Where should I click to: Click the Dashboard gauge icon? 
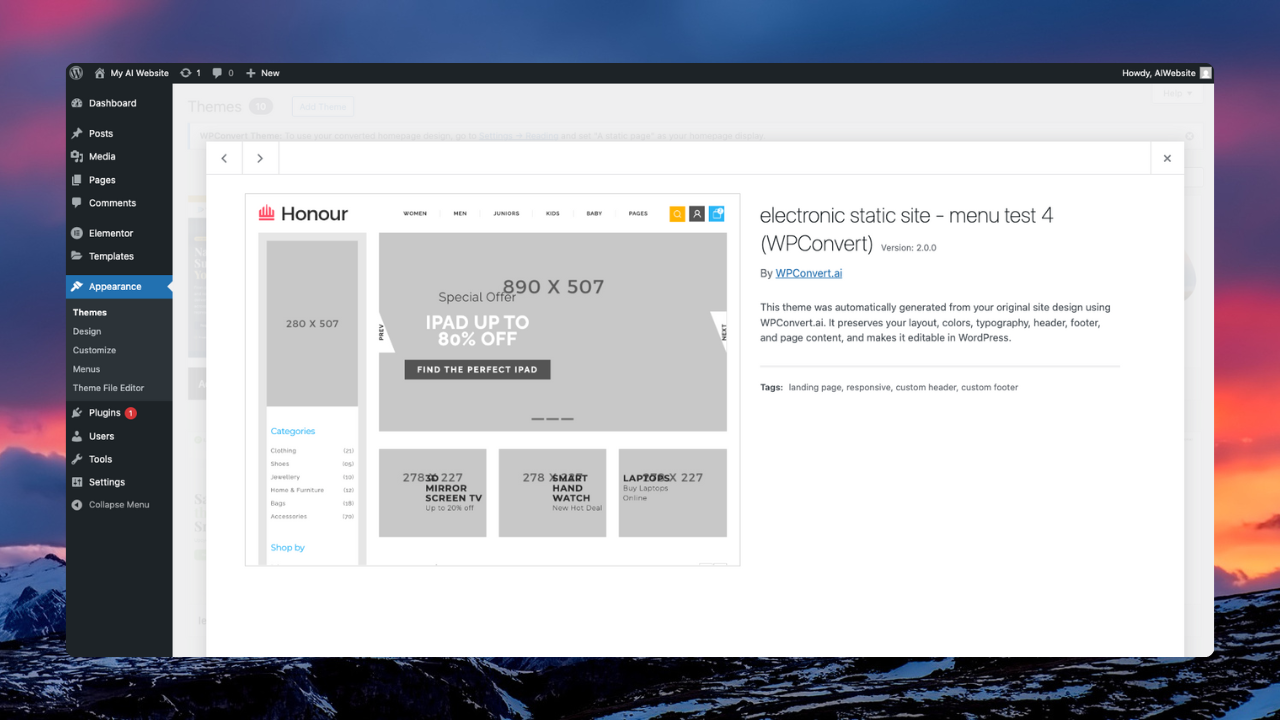[x=77, y=103]
